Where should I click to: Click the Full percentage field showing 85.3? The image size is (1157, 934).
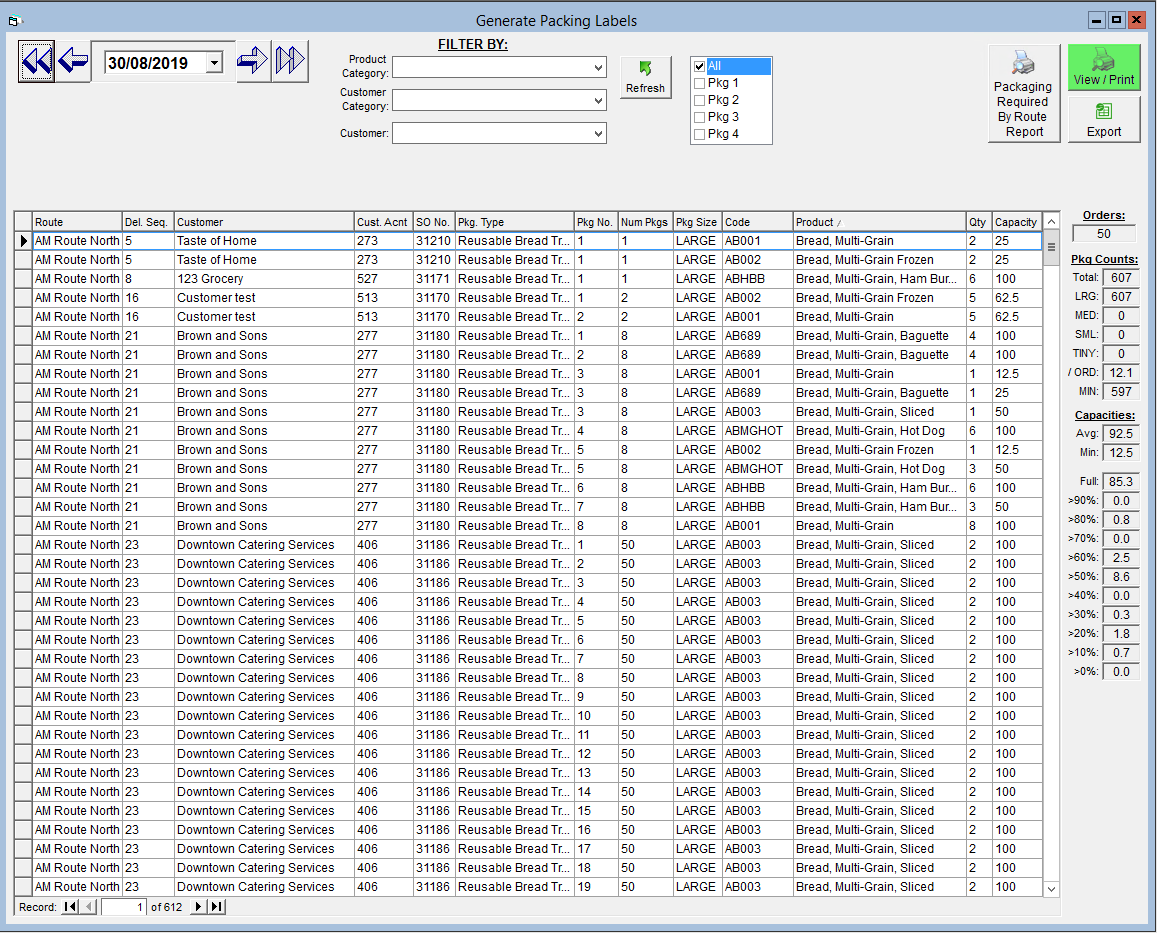(x=1121, y=482)
